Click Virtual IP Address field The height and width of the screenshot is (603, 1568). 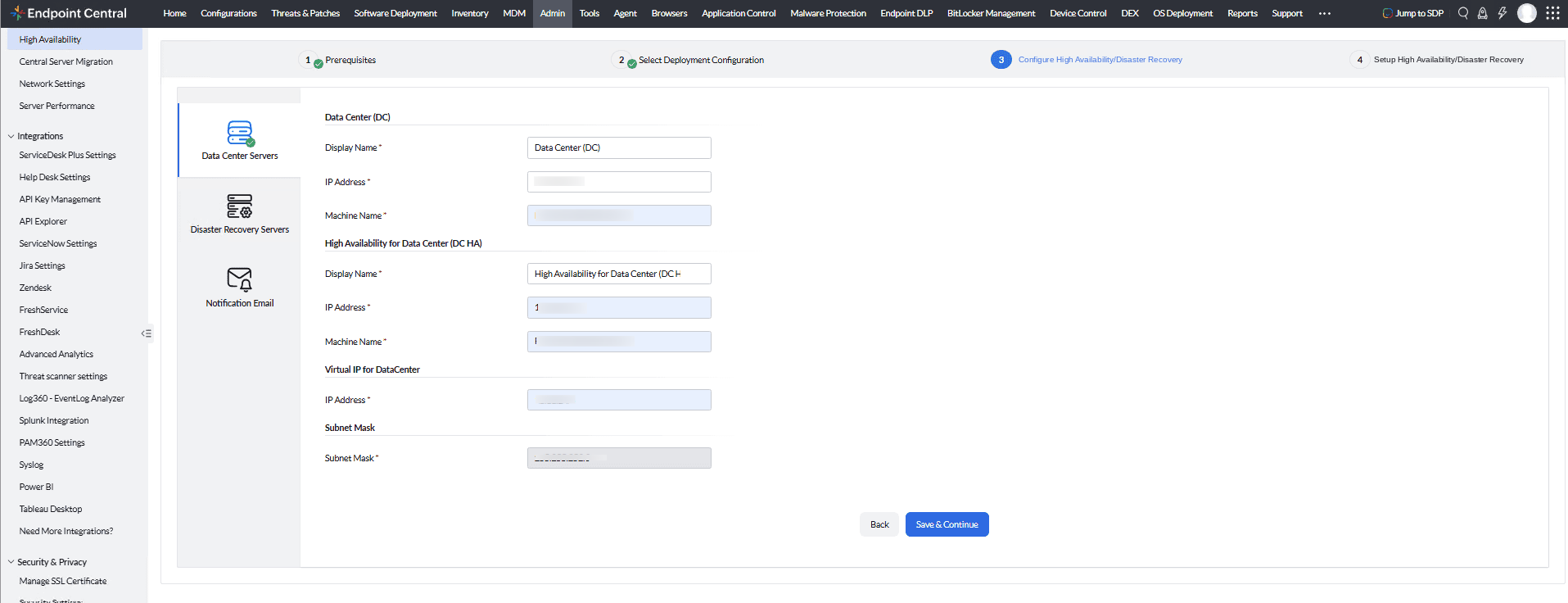click(619, 400)
